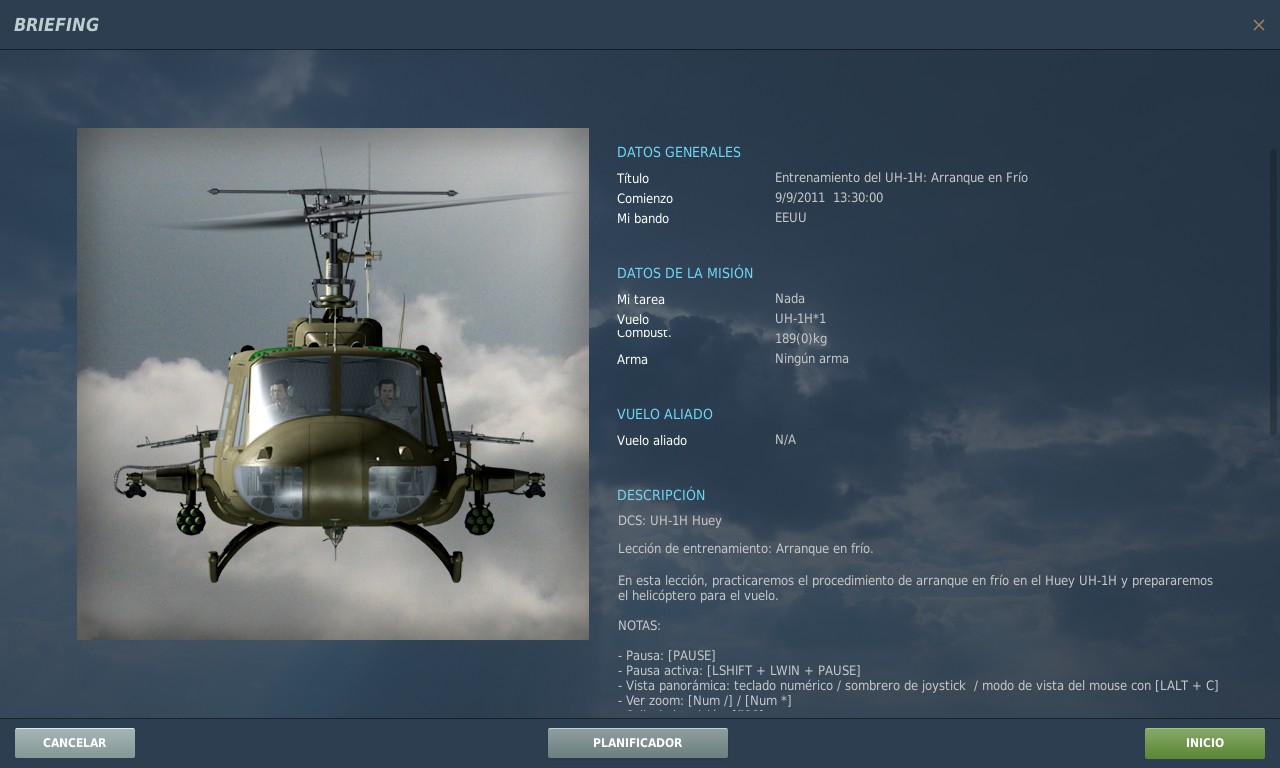Click the UH-1H*1 flight value
Viewport: 1280px width, 768px height.
800,319
